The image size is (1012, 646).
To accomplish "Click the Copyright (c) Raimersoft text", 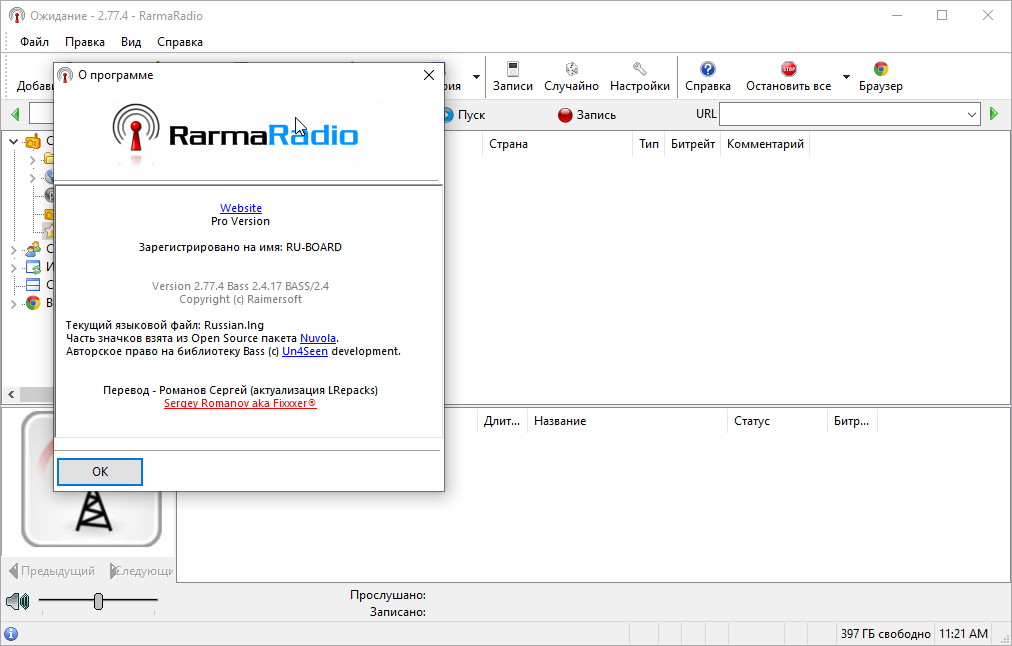I will [241, 299].
